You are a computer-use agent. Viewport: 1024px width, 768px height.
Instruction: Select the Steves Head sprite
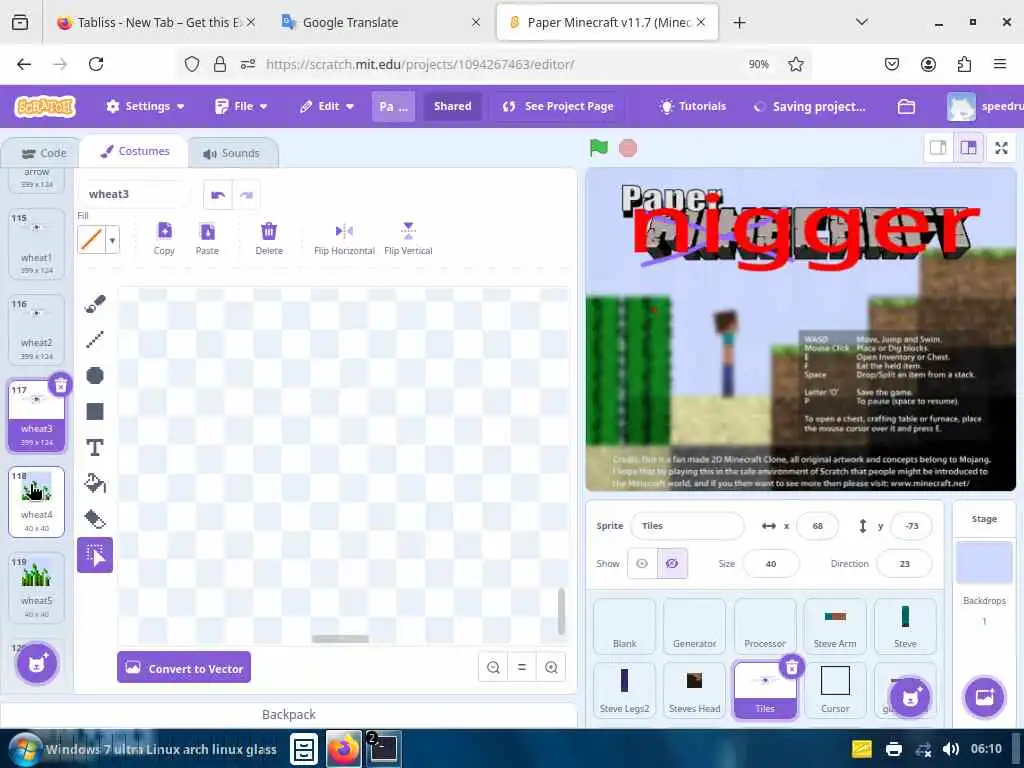694,690
